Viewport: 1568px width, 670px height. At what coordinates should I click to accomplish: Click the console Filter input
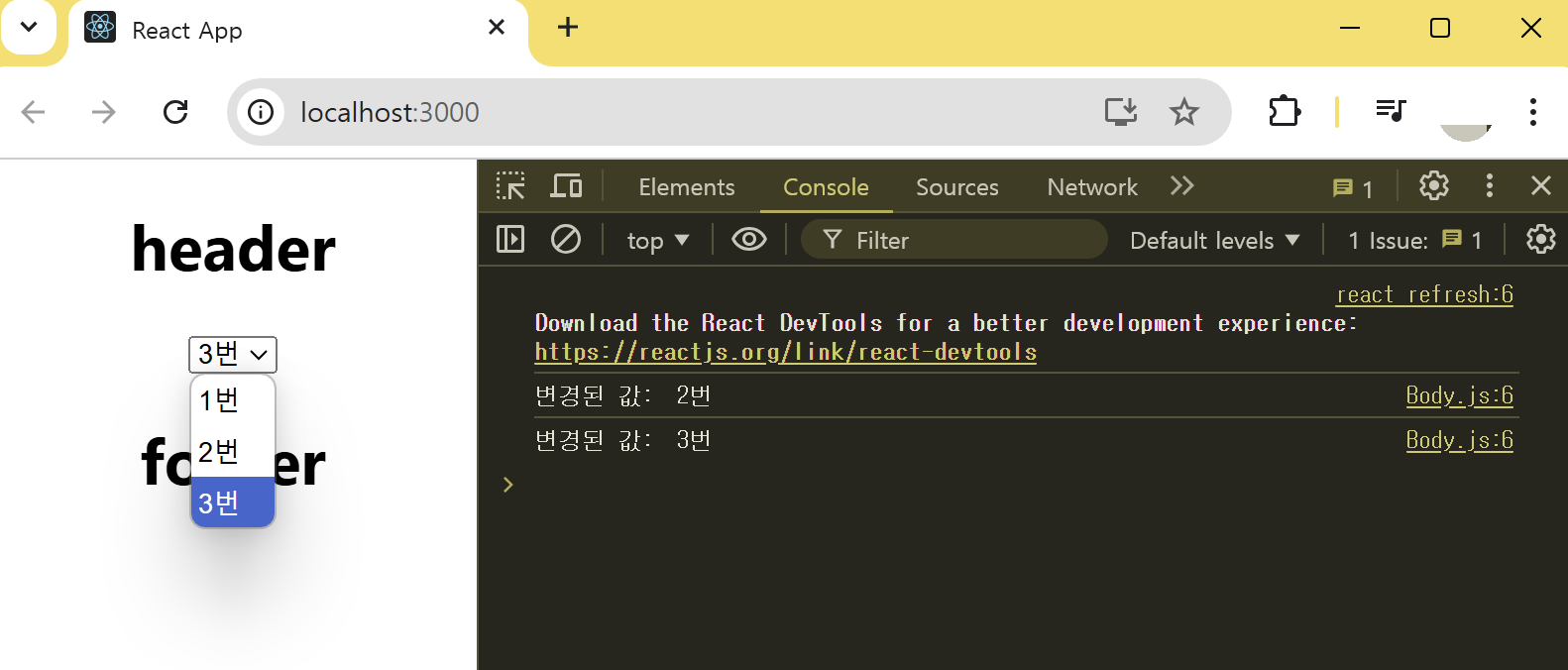click(953, 240)
